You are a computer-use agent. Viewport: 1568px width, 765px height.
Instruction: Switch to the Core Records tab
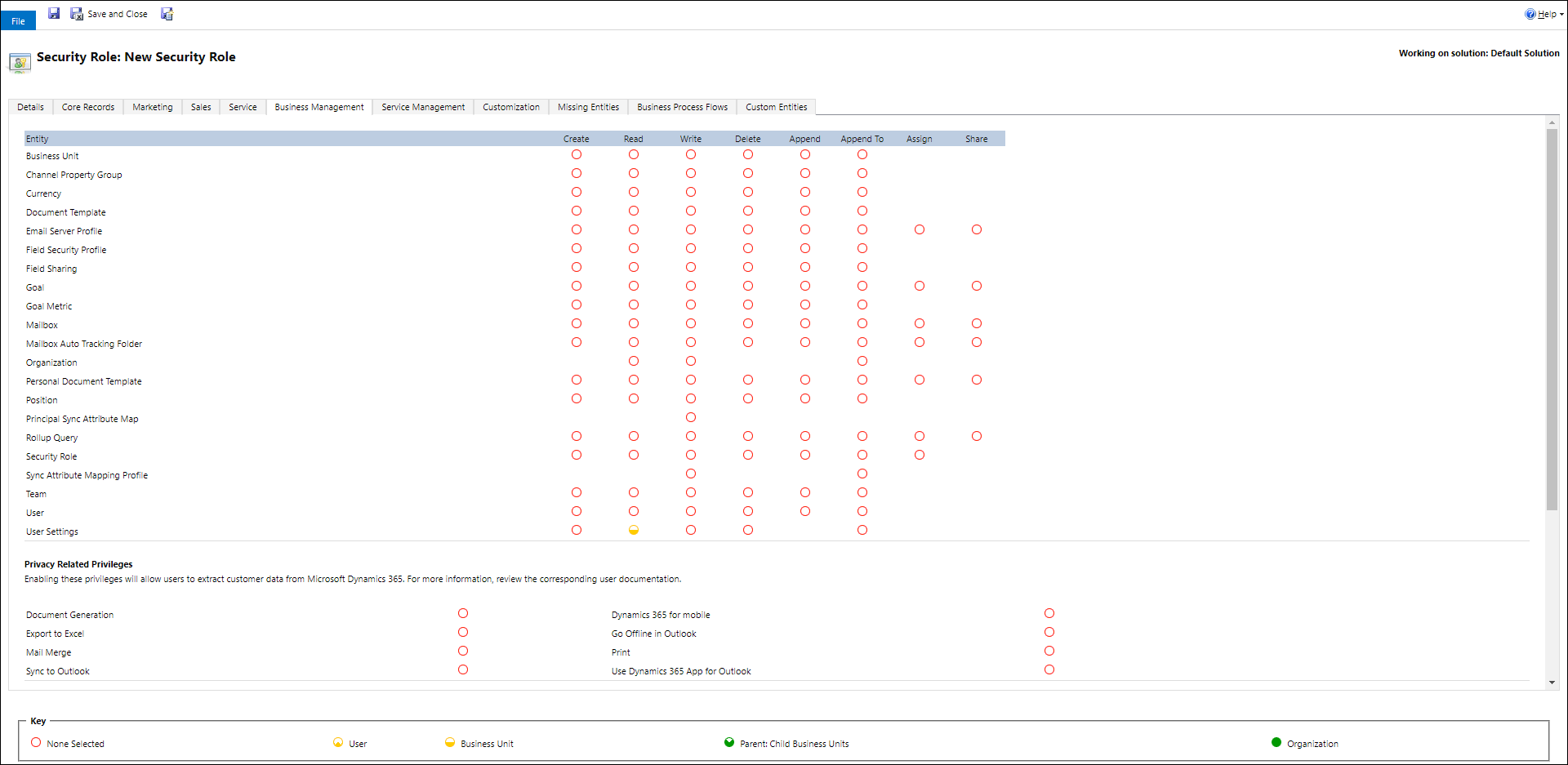88,107
